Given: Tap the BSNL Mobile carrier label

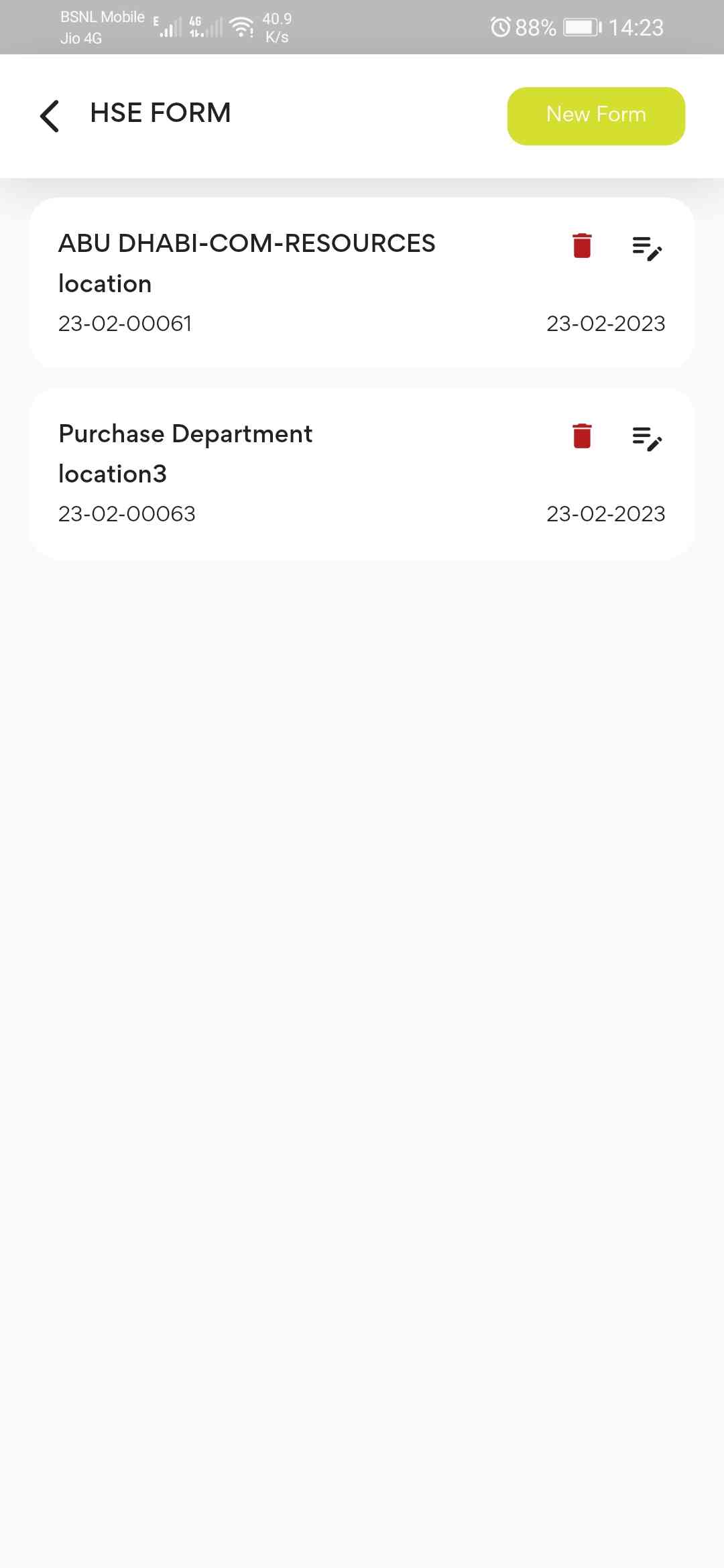Looking at the screenshot, I should coord(102,17).
